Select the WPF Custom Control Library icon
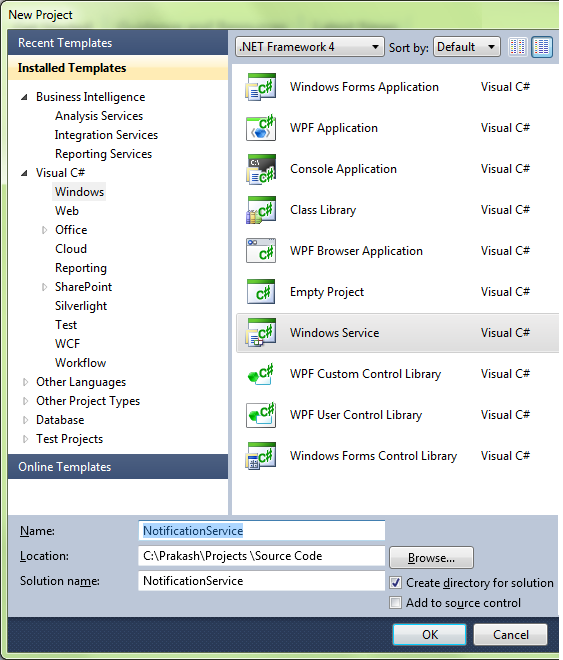 261,374
